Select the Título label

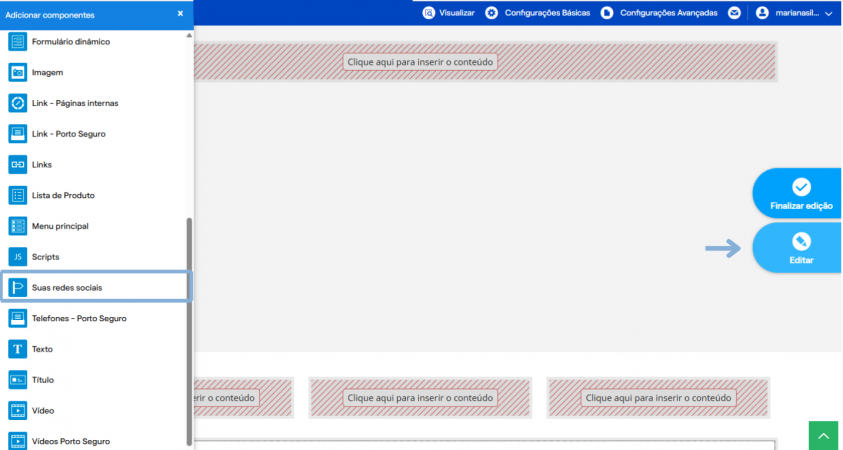pyautogui.click(x=43, y=380)
